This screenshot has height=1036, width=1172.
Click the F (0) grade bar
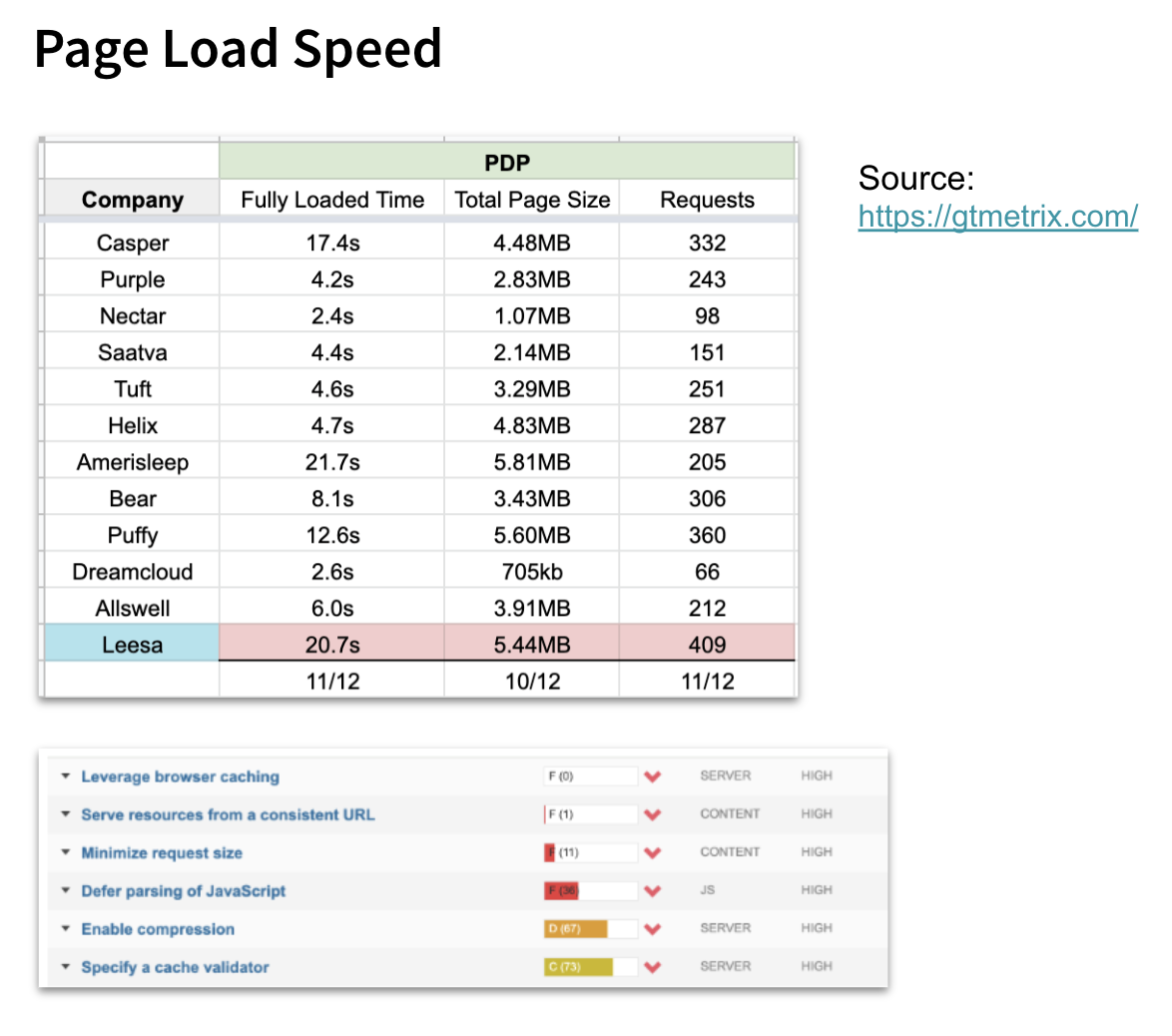point(590,776)
